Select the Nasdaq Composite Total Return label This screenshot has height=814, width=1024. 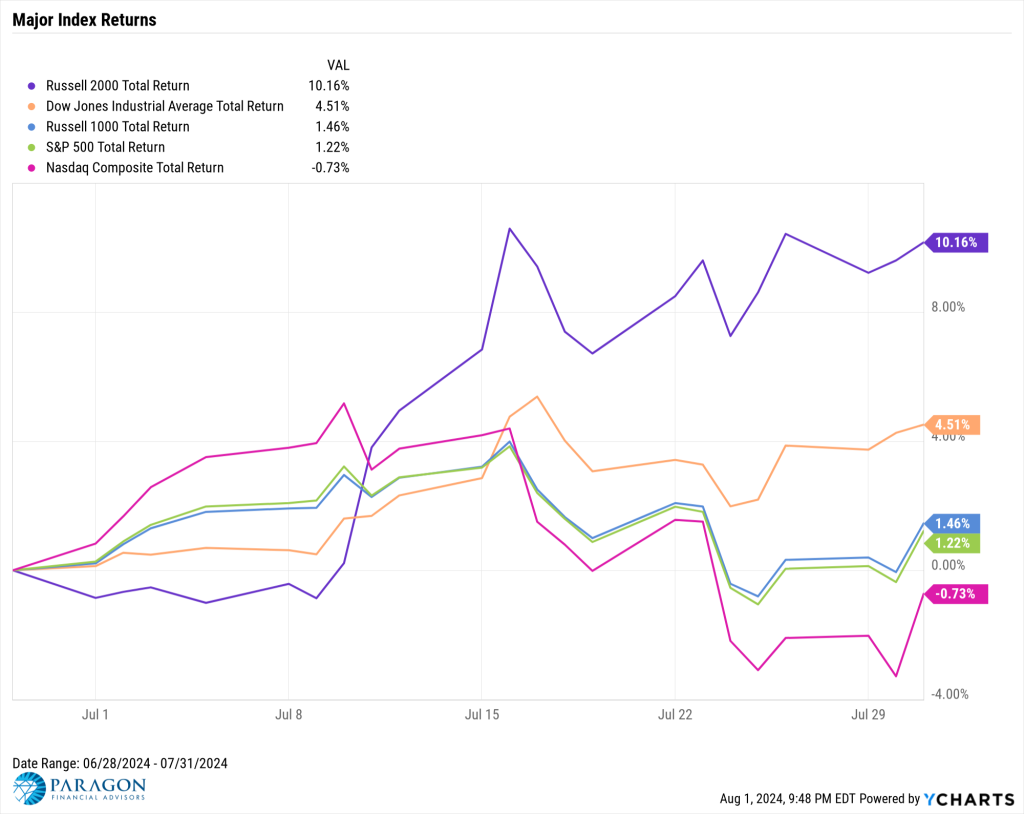point(135,167)
